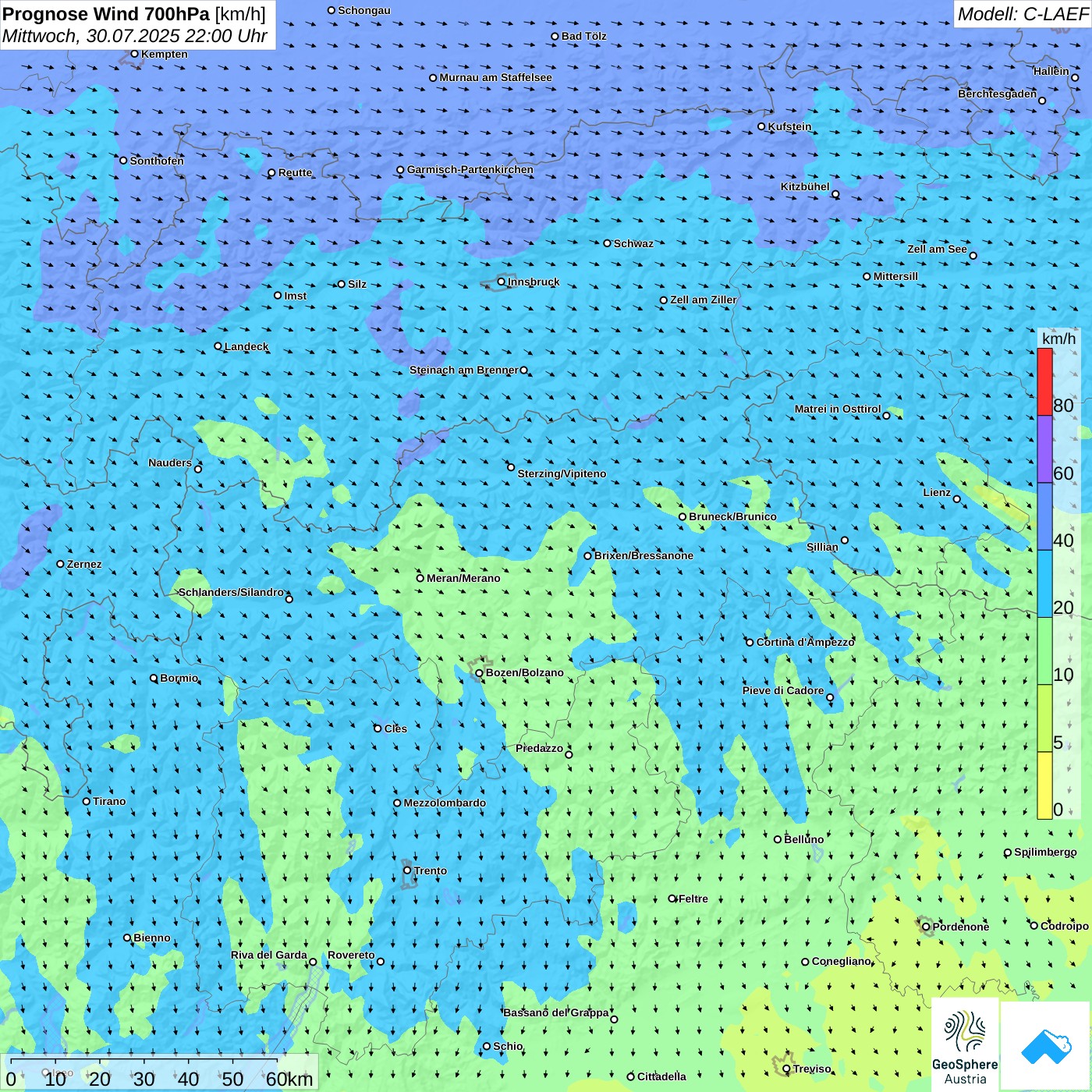Click the 'Bad Tölz' label
The image size is (1092, 1092).
[x=584, y=36]
